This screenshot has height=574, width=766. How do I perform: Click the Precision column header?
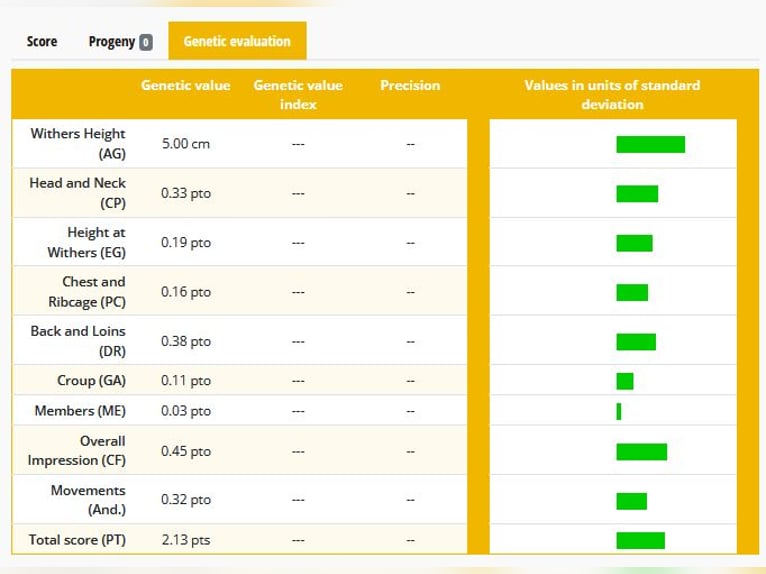(x=410, y=85)
